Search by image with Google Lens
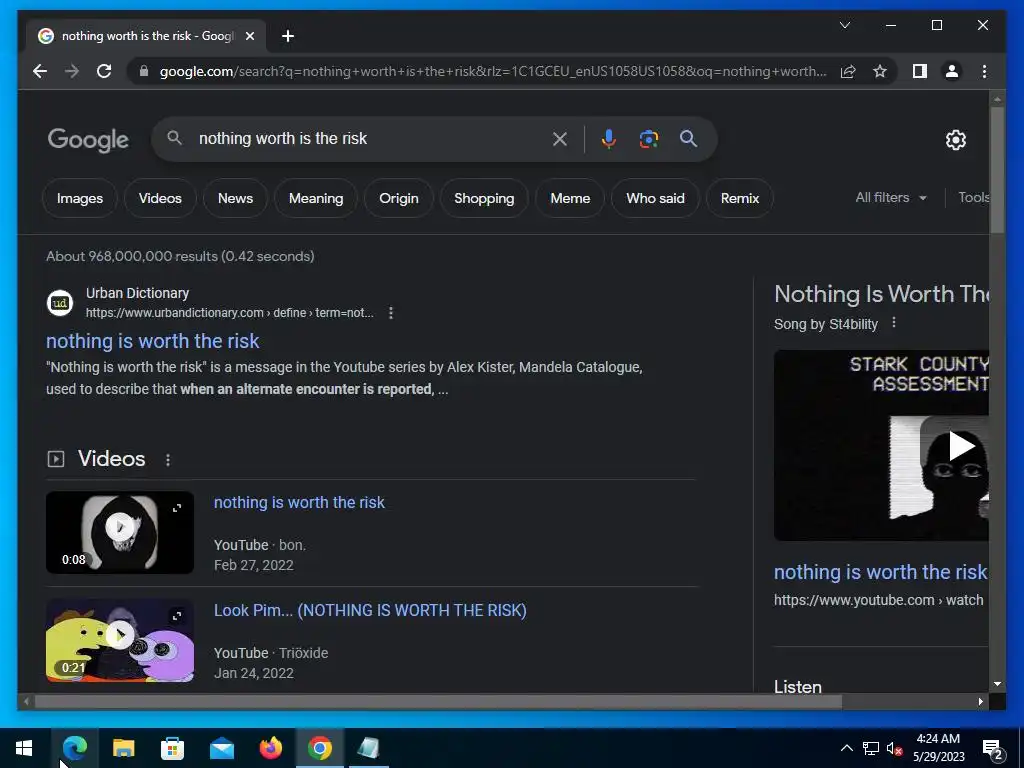This screenshot has height=768, width=1024. click(648, 138)
